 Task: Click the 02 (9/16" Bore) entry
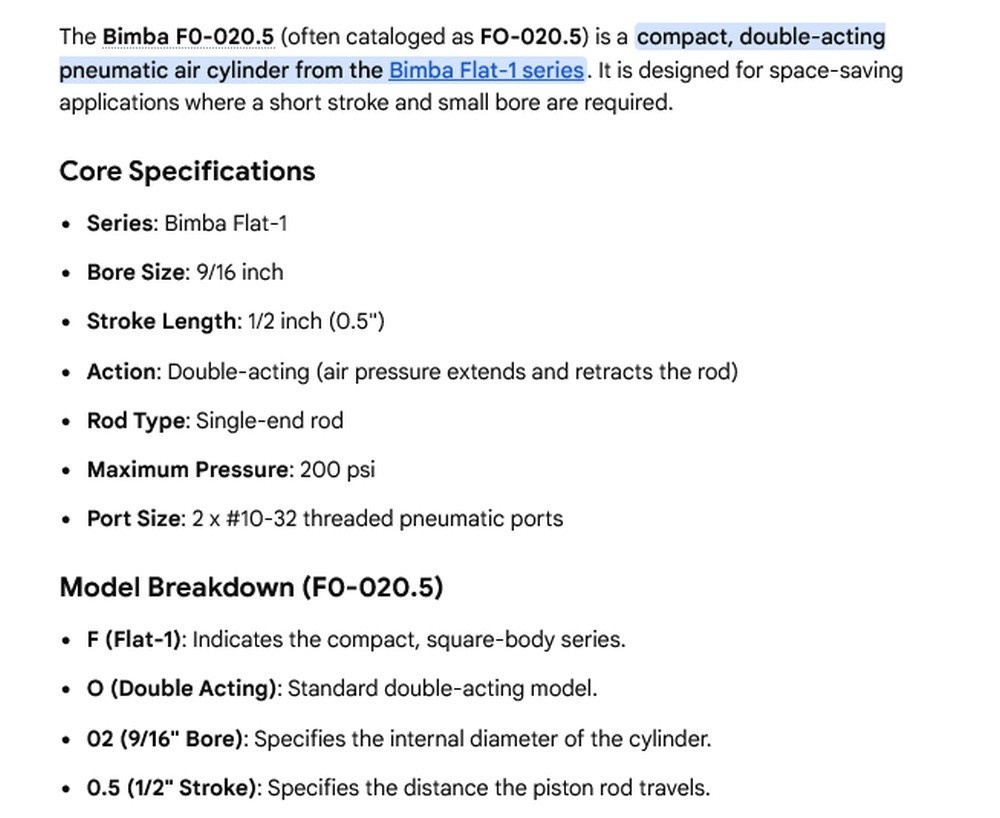click(x=399, y=739)
